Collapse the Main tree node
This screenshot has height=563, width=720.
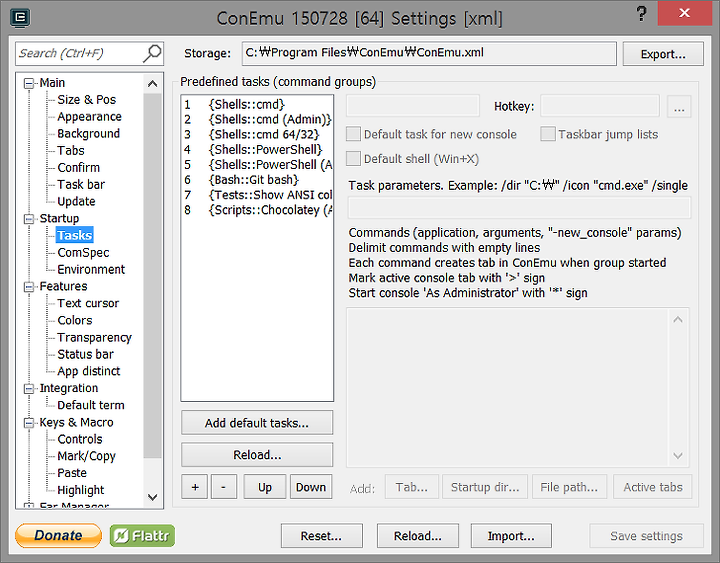[x=29, y=83]
